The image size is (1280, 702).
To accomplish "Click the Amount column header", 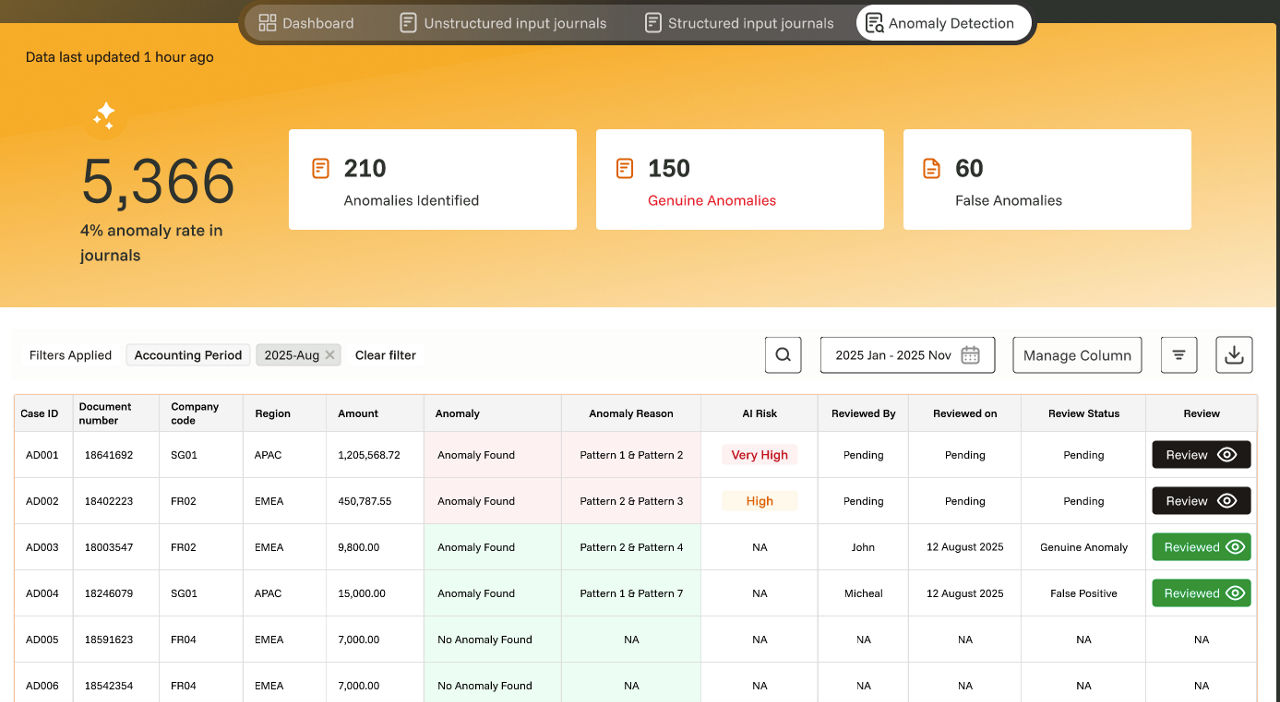I will click(358, 413).
